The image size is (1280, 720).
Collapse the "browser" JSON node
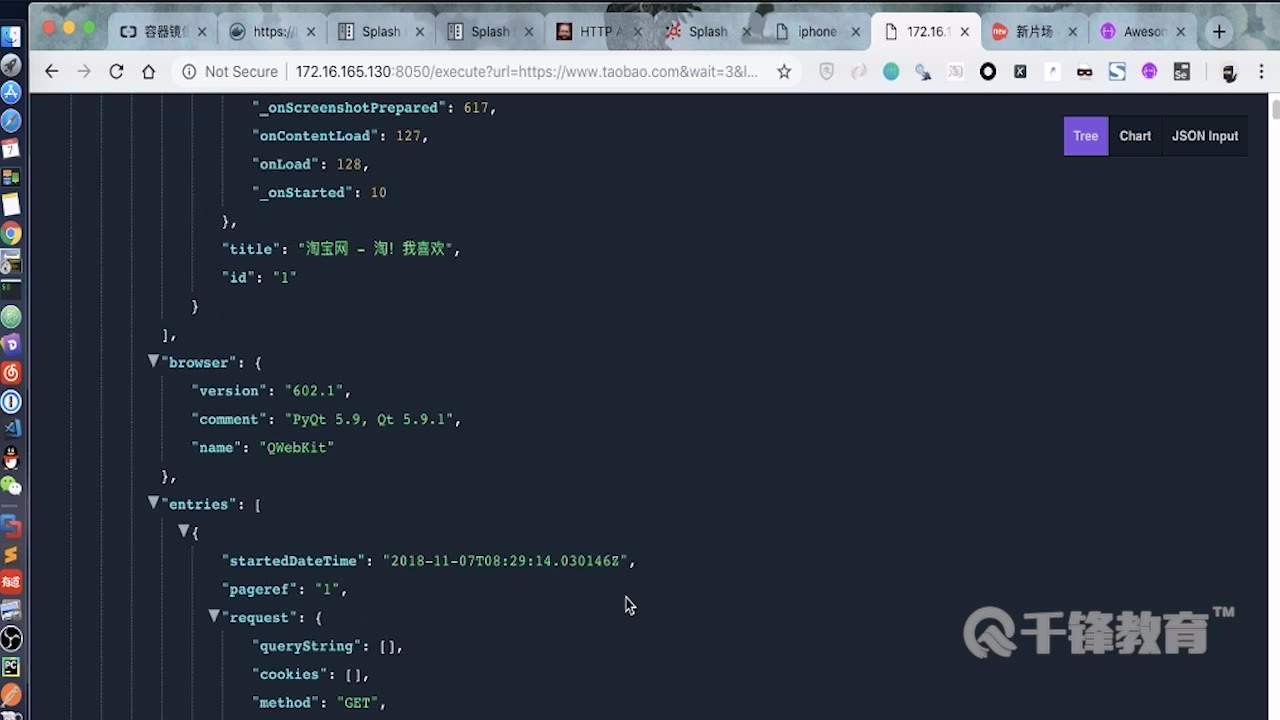coord(153,361)
